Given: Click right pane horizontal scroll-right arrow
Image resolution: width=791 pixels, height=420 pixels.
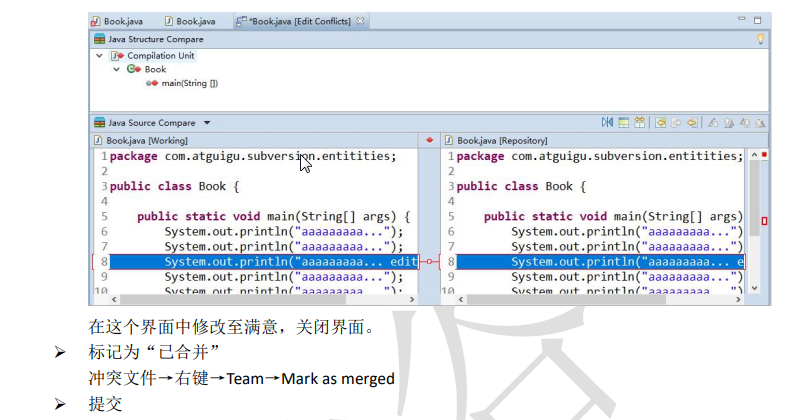Looking at the screenshot, I should (738, 299).
